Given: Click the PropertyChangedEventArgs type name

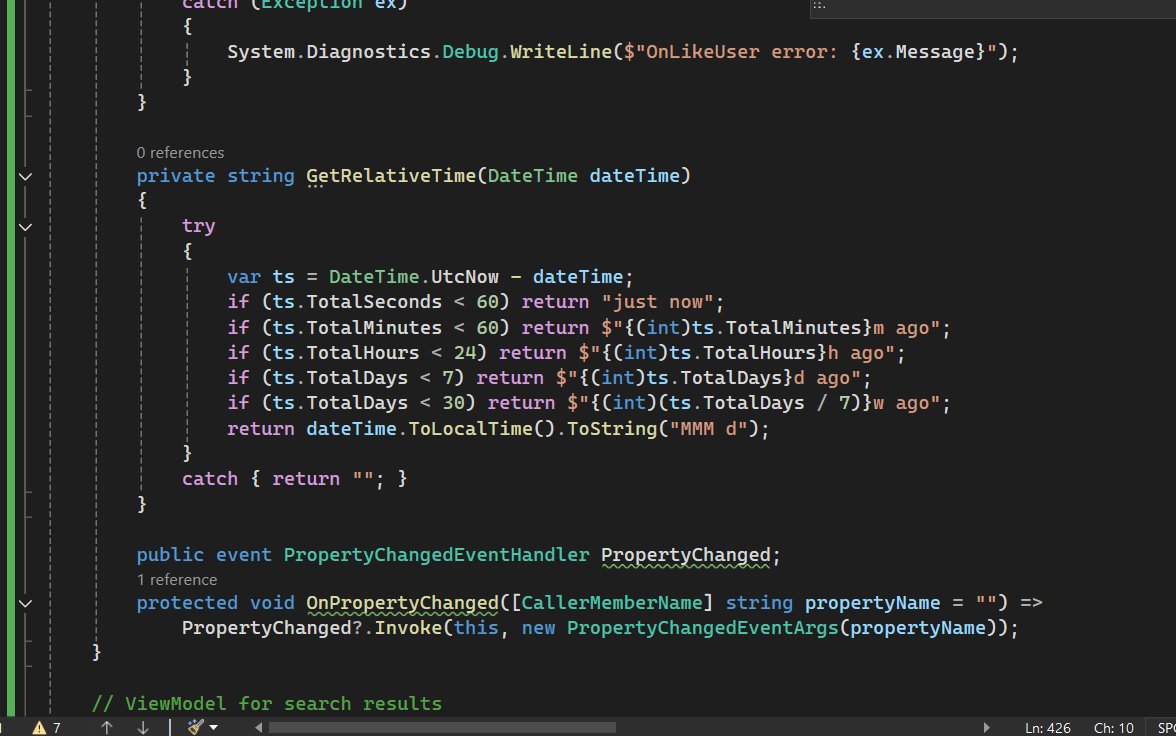Looking at the screenshot, I should pos(702,628).
